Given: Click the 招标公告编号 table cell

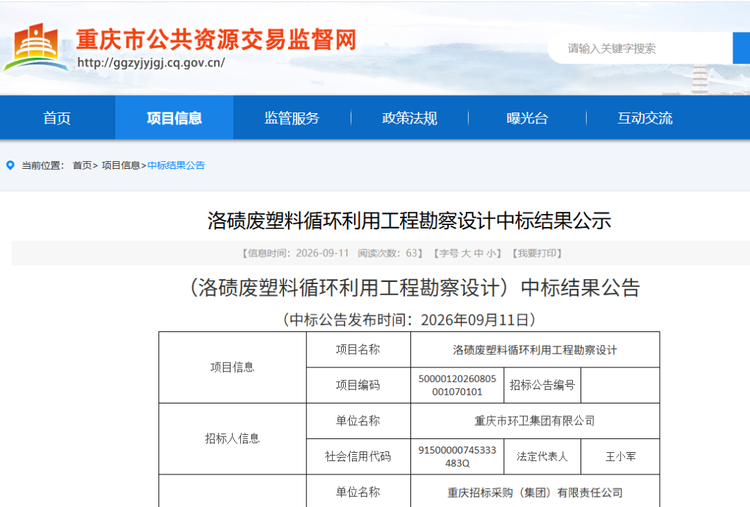Looking at the screenshot, I should (542, 386).
